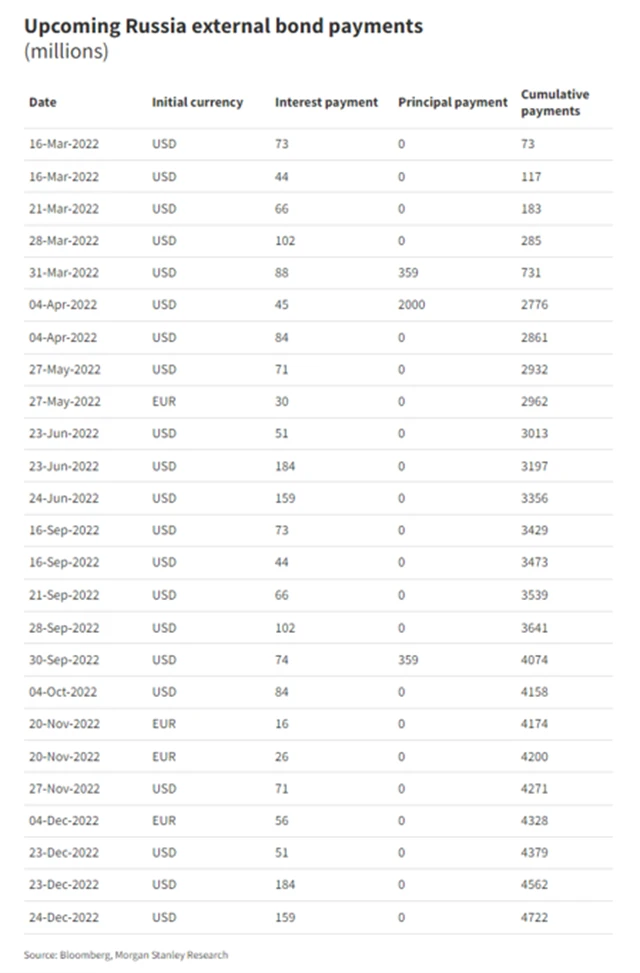Click the Bloomberg, Morgan Stanley Research source line

pyautogui.click(x=126, y=955)
